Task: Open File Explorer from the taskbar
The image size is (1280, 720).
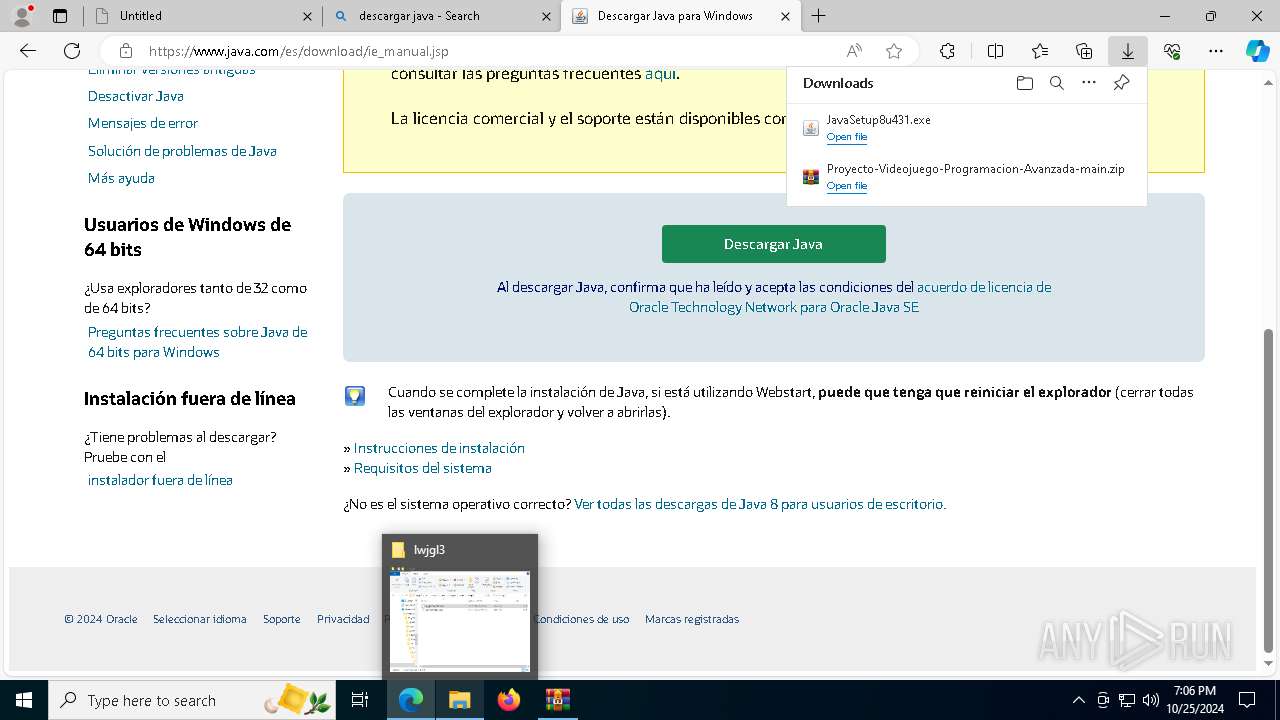Action: 459,700
